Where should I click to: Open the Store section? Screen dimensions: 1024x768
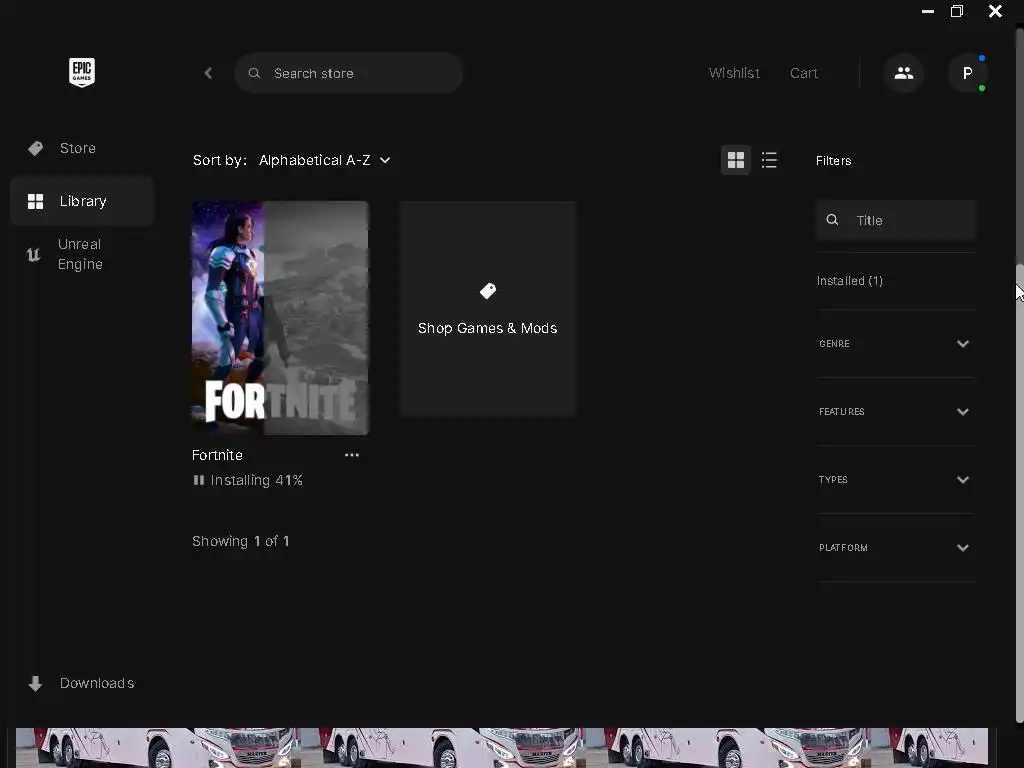point(82,148)
